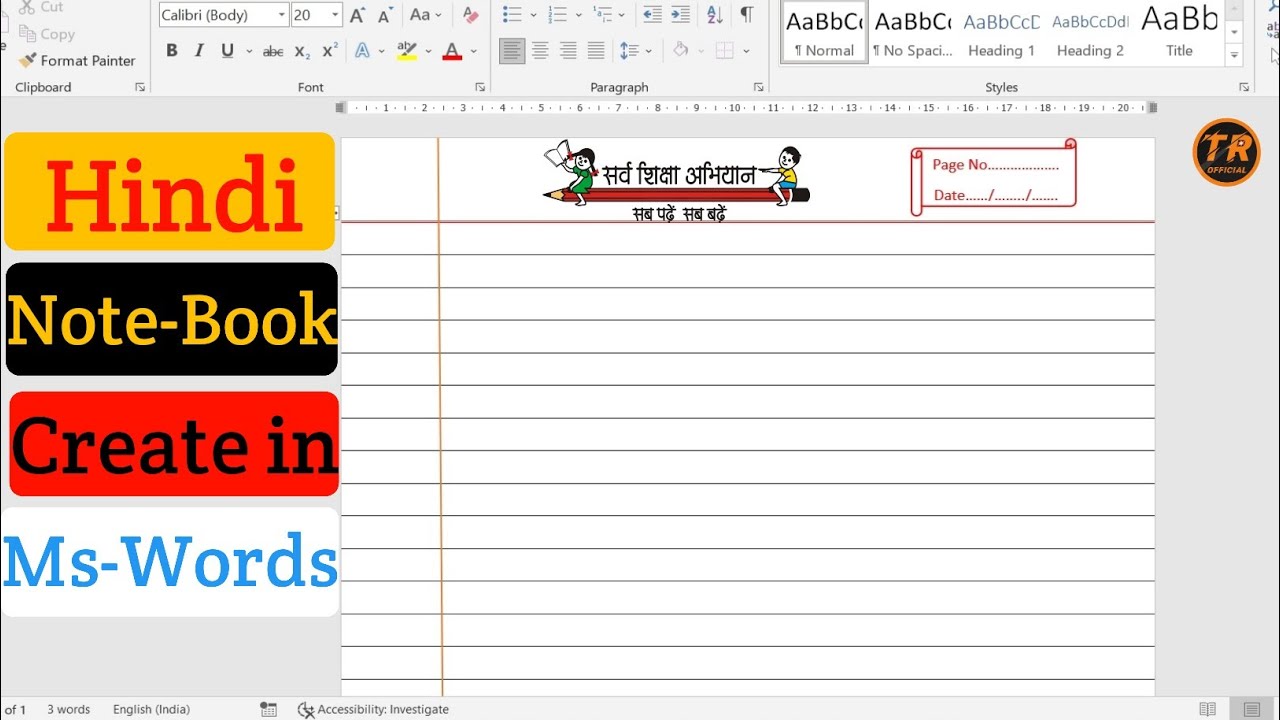This screenshot has height=720, width=1280.
Task: Toggle Show/Hide paragraph marks
Action: click(746, 15)
